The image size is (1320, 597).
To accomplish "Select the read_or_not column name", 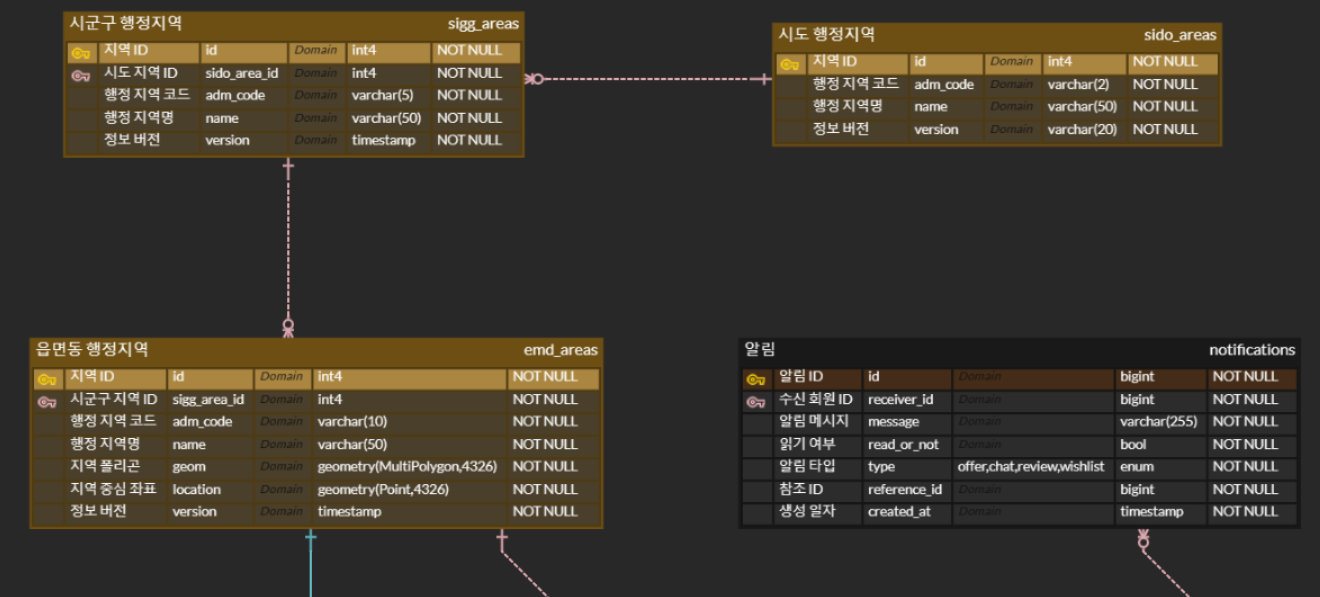I will point(903,445).
